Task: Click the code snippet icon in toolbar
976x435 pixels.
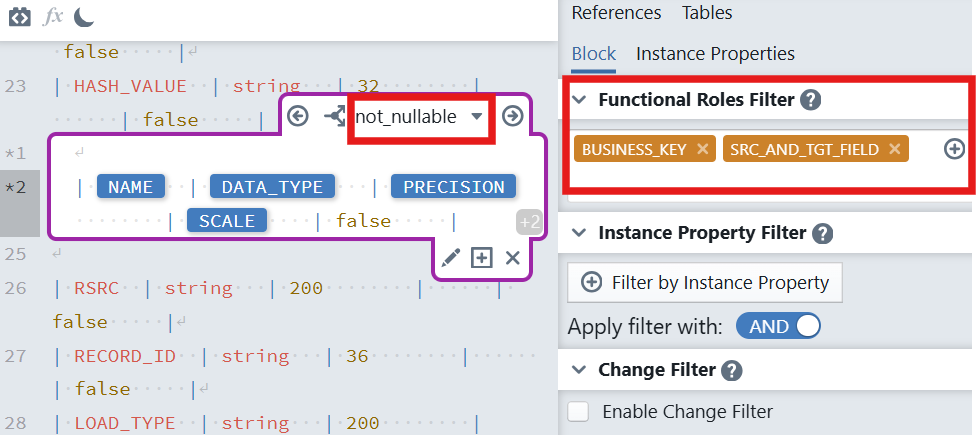Action: (20, 17)
